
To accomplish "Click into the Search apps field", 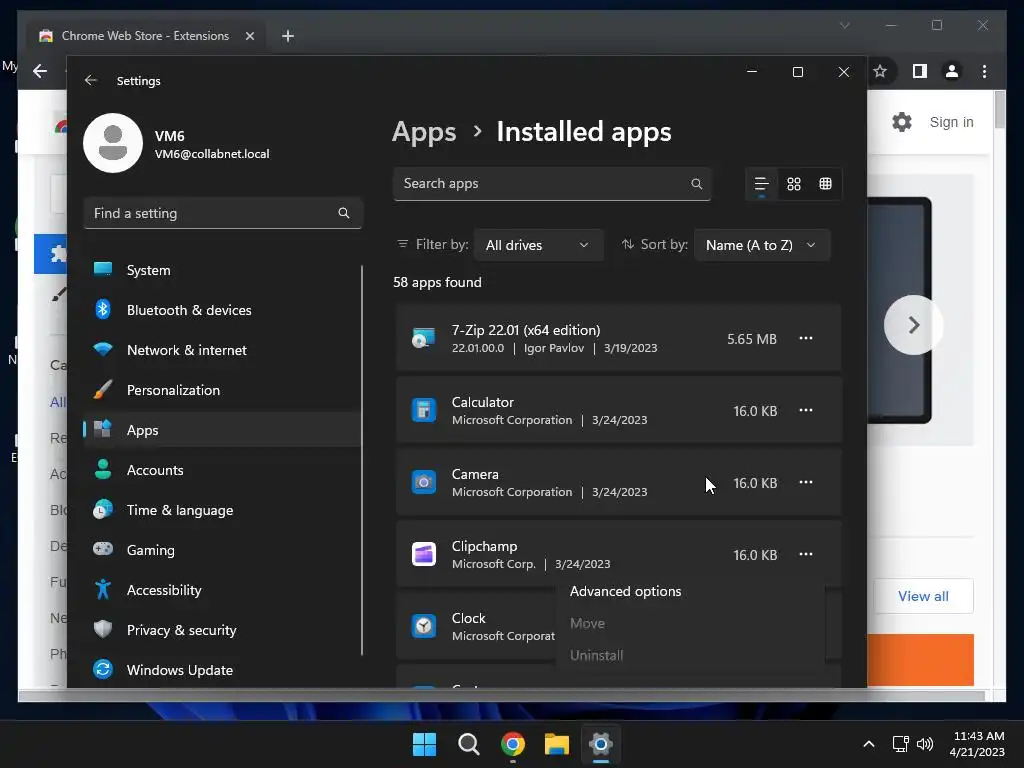I will point(552,184).
